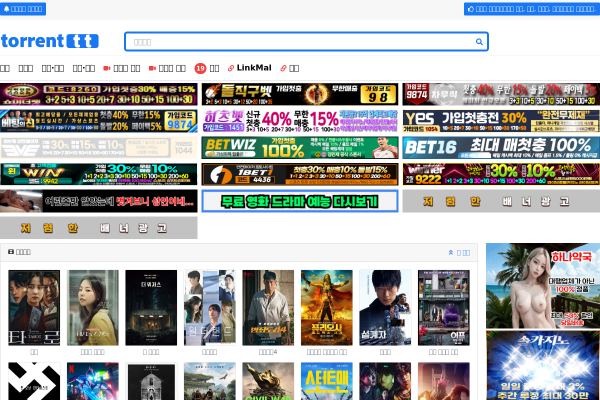The height and width of the screenshot is (400, 600).
Task: Open the 히츠벳 40% 15% banner
Action: coord(300,121)
